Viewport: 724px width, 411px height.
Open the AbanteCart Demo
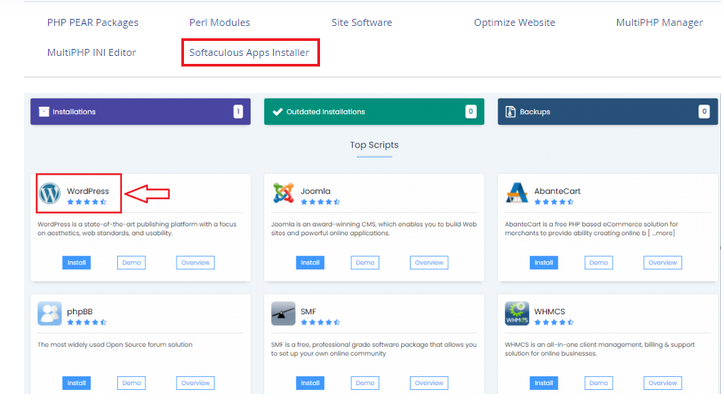click(599, 263)
